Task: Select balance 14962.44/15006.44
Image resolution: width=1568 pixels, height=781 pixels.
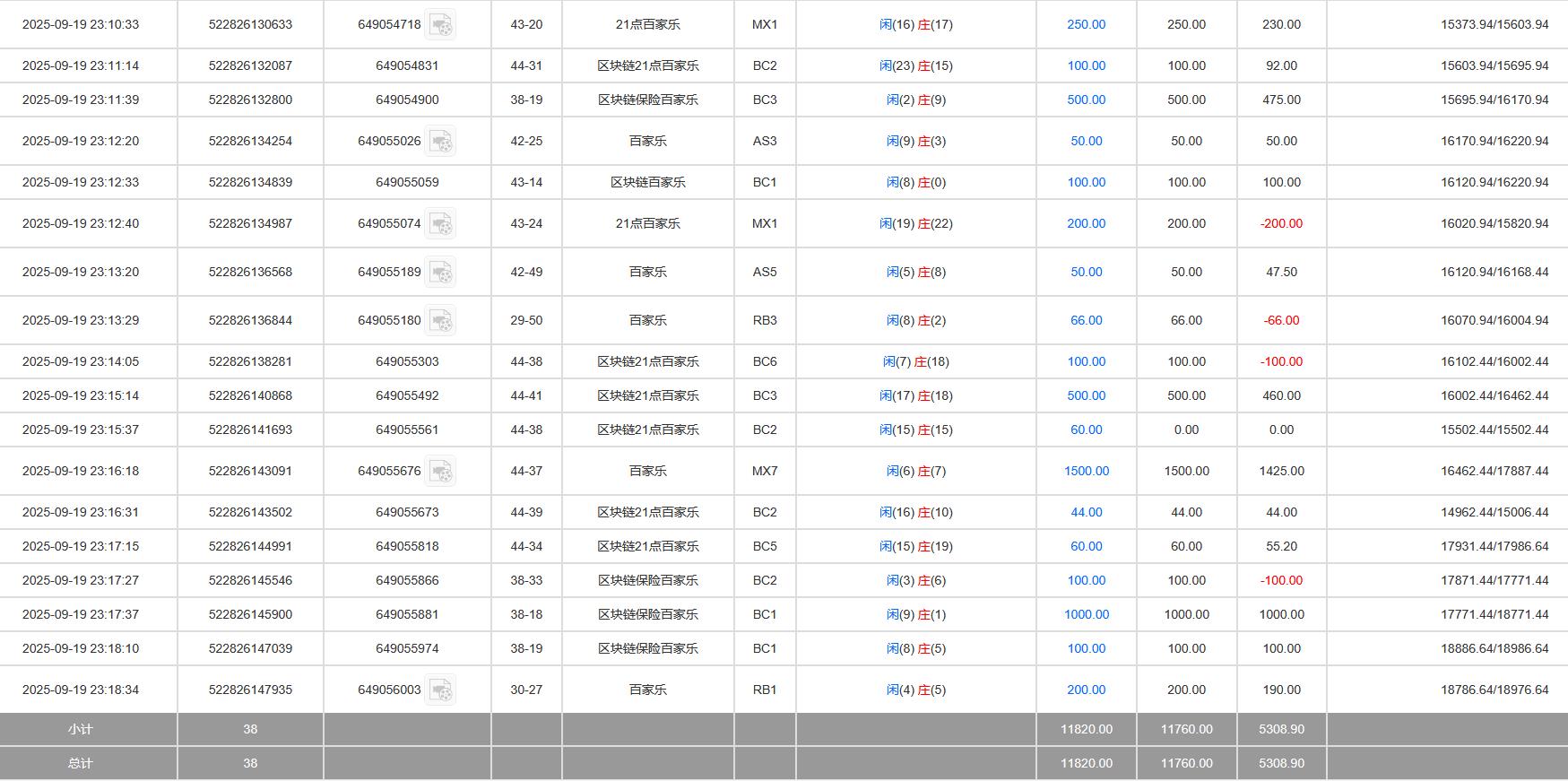Action: point(1494,512)
